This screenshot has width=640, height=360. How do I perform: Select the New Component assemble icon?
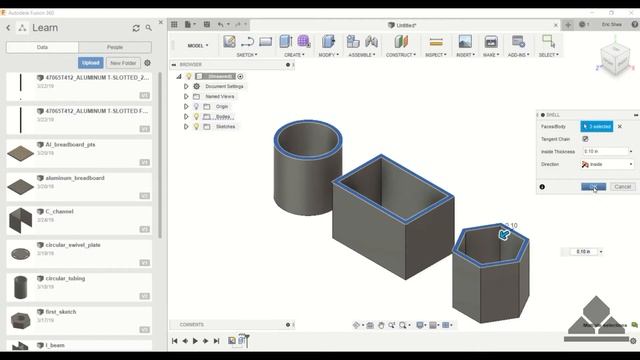click(353, 42)
